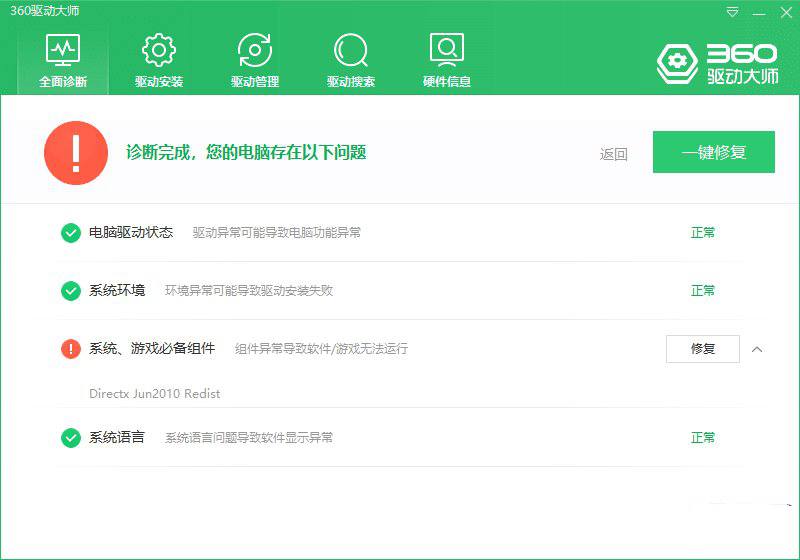Click the large red exclamation alert icon
The width and height of the screenshot is (800, 560).
[x=76, y=153]
